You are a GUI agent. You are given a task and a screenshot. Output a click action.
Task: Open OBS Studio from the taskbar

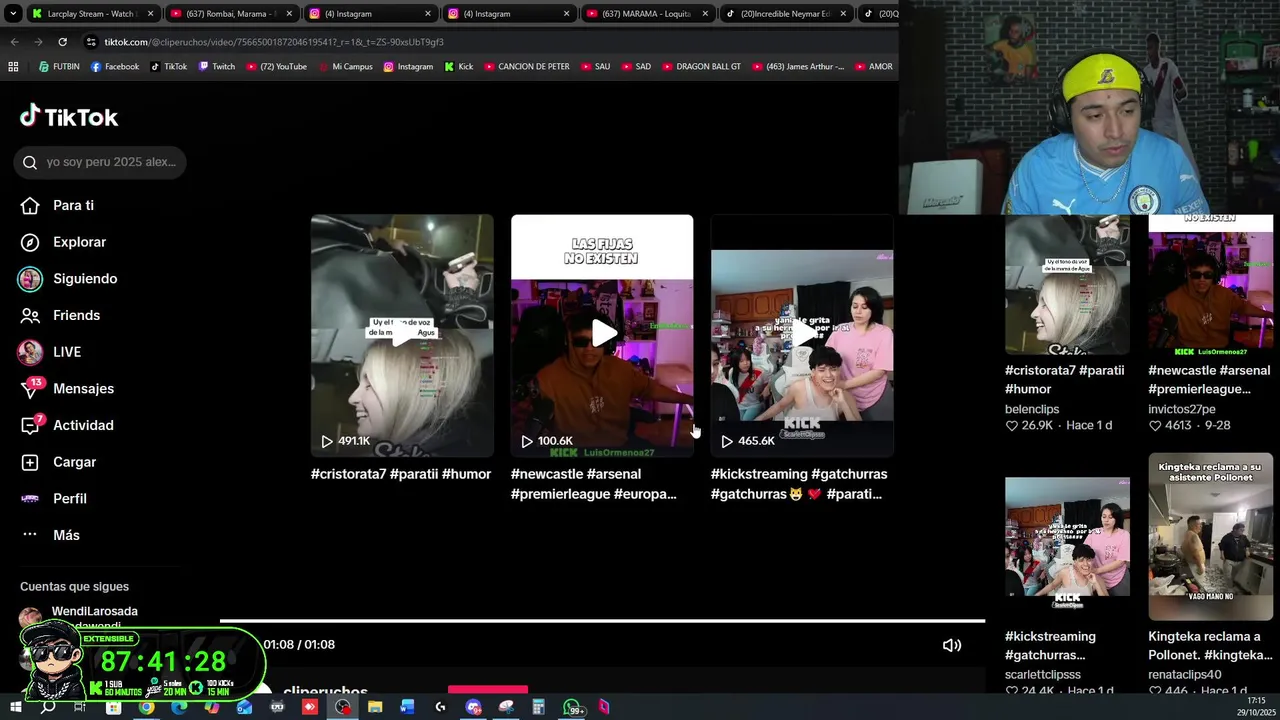click(343, 707)
